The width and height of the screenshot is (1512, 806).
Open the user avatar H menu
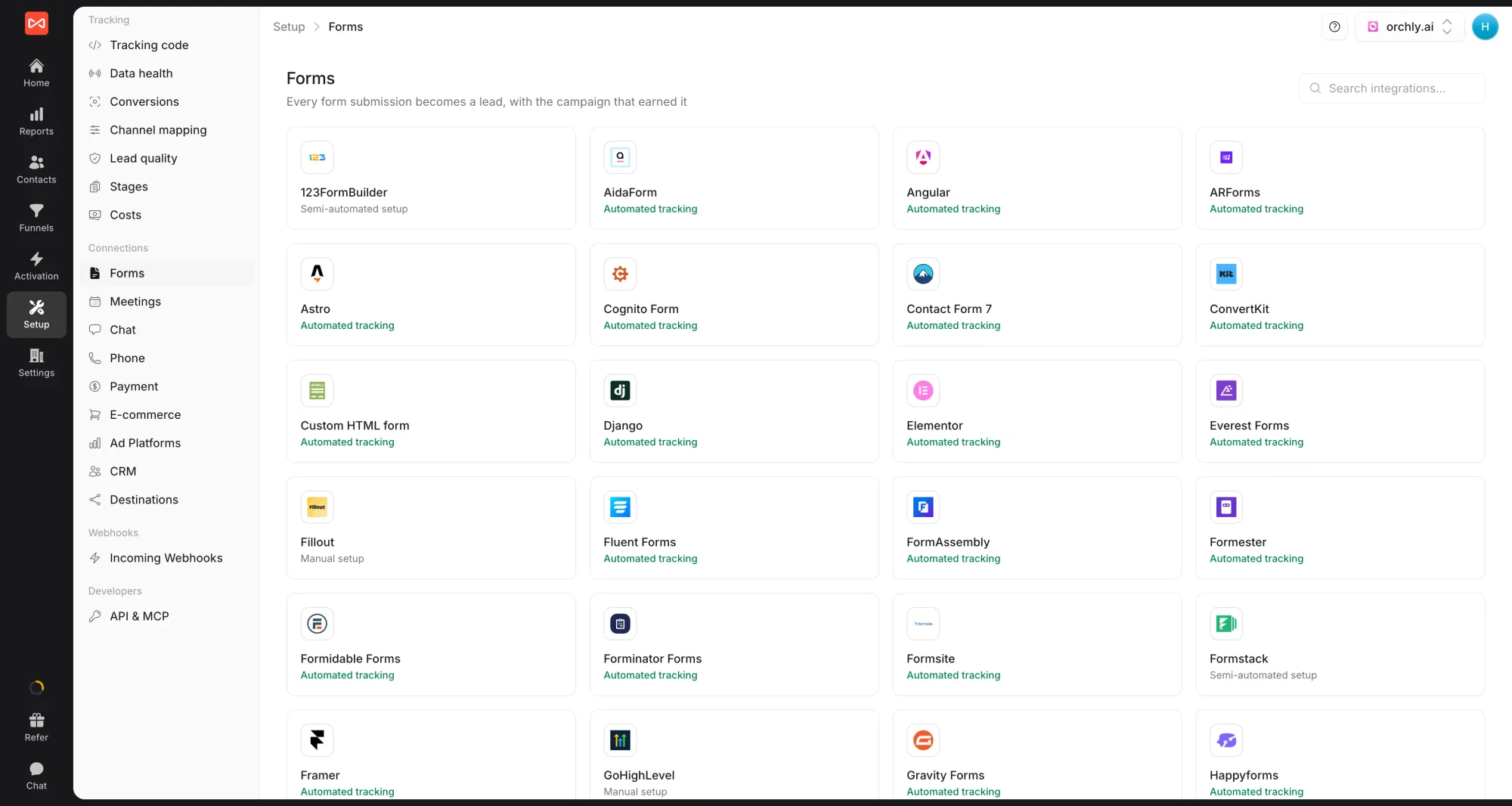click(1485, 26)
